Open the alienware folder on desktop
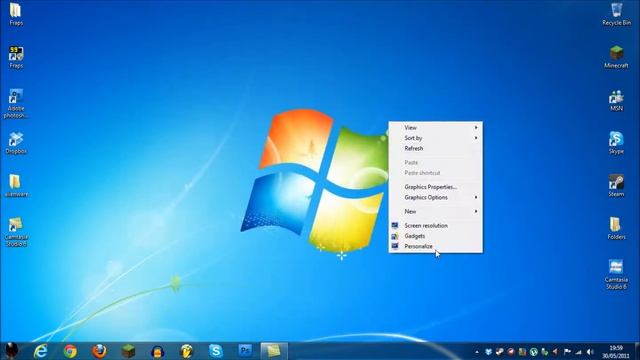This screenshot has height=360, width=640. [x=16, y=186]
